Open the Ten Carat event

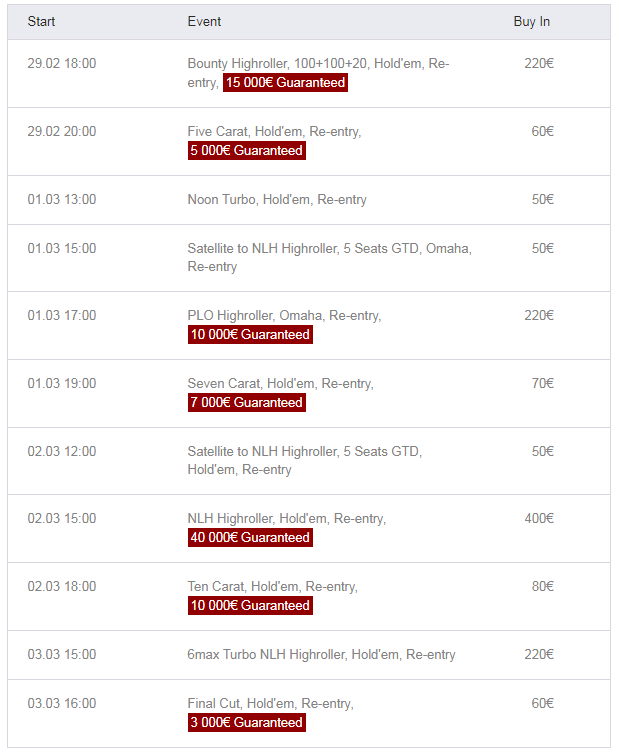tap(272, 587)
